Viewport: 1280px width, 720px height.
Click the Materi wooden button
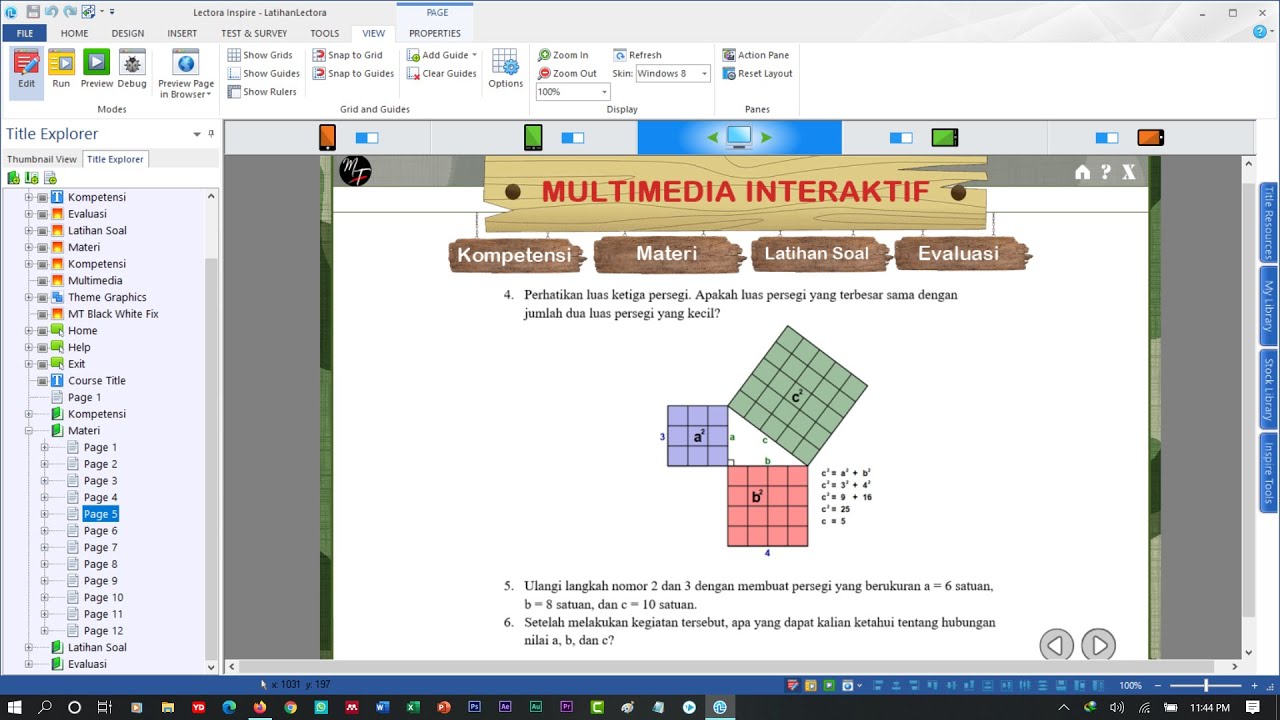667,254
